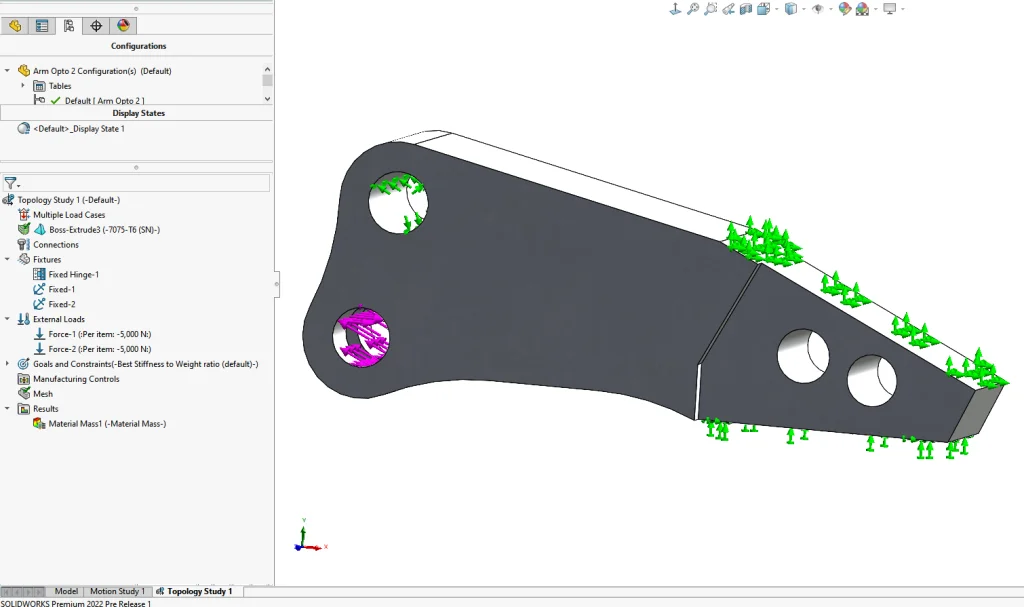Select the Section View tool
This screenshot has width=1024, height=607.
point(746,9)
